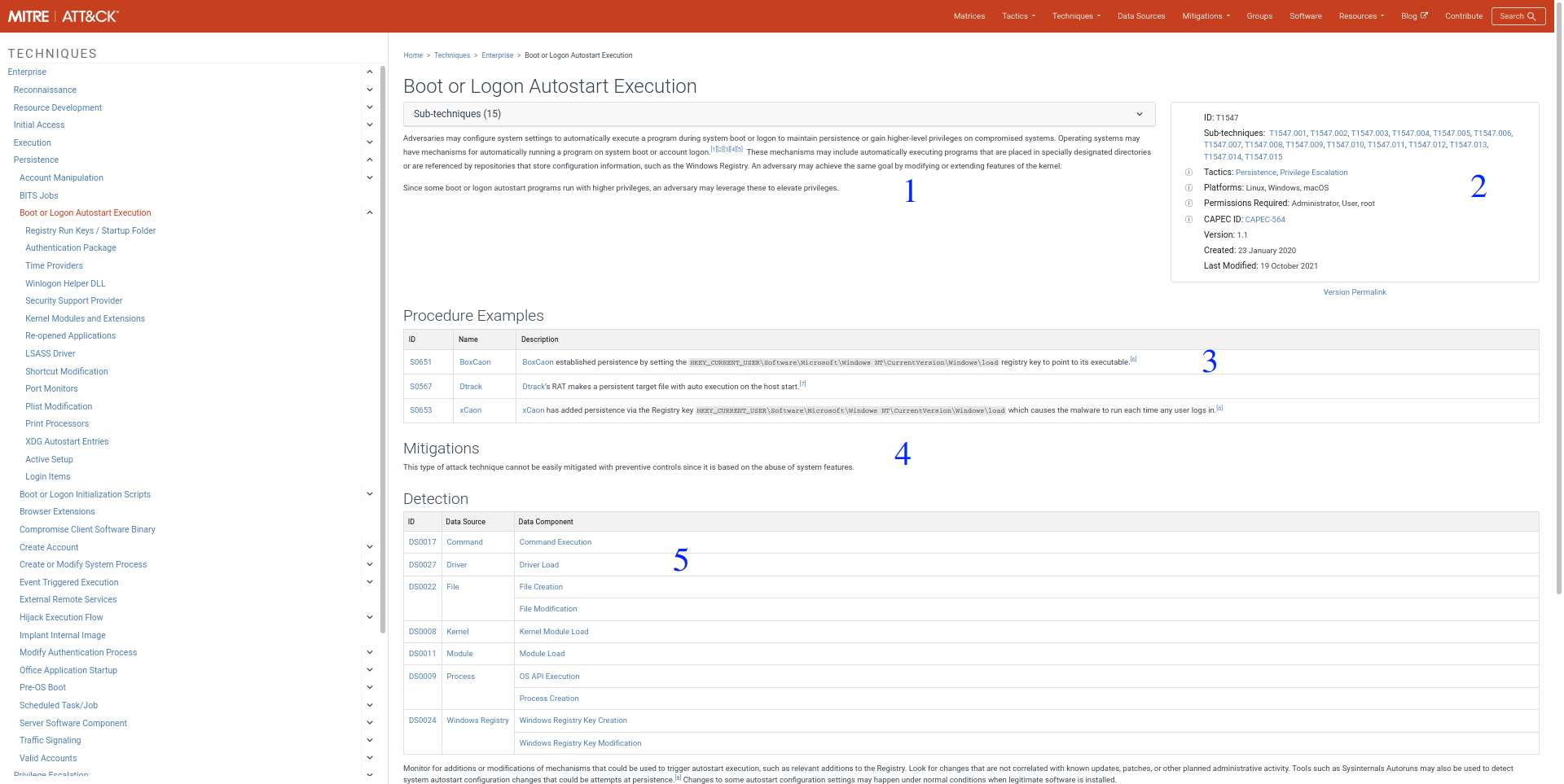Open Browser Extensions in the sidebar

57,511
